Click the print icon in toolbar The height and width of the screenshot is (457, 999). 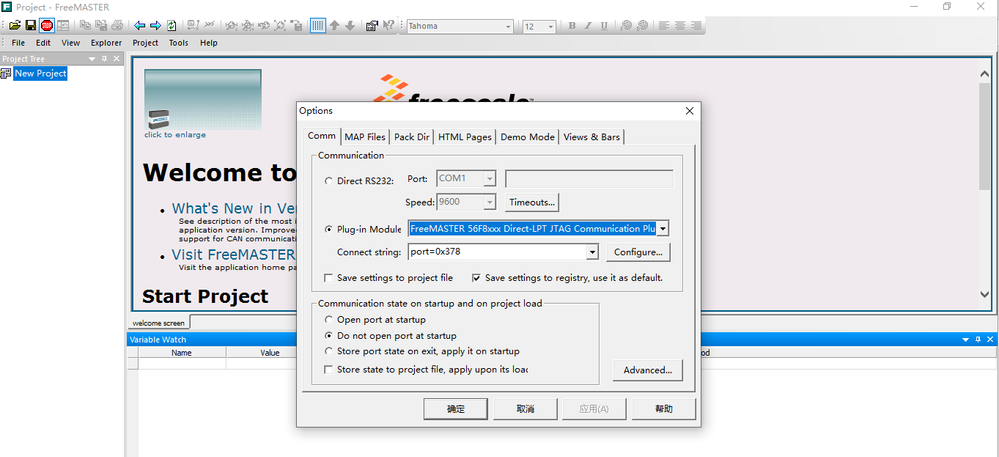(x=117, y=25)
